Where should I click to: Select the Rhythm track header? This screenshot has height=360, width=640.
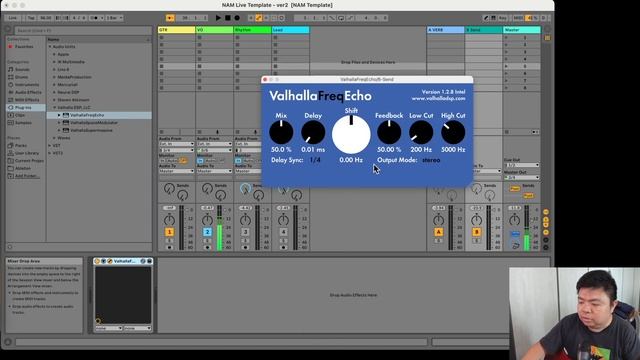point(252,30)
